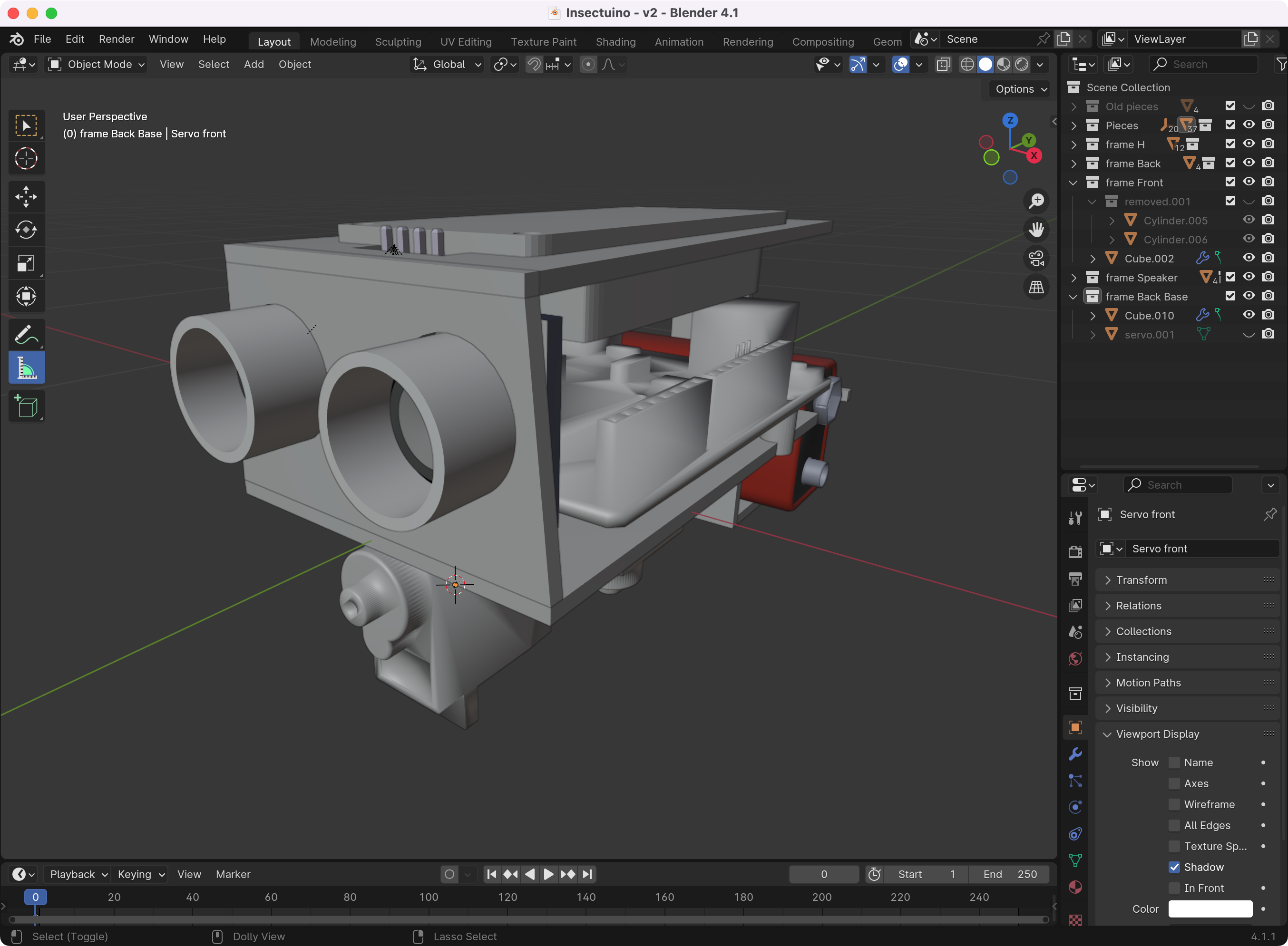Select the Add Cube tool

(x=26, y=406)
